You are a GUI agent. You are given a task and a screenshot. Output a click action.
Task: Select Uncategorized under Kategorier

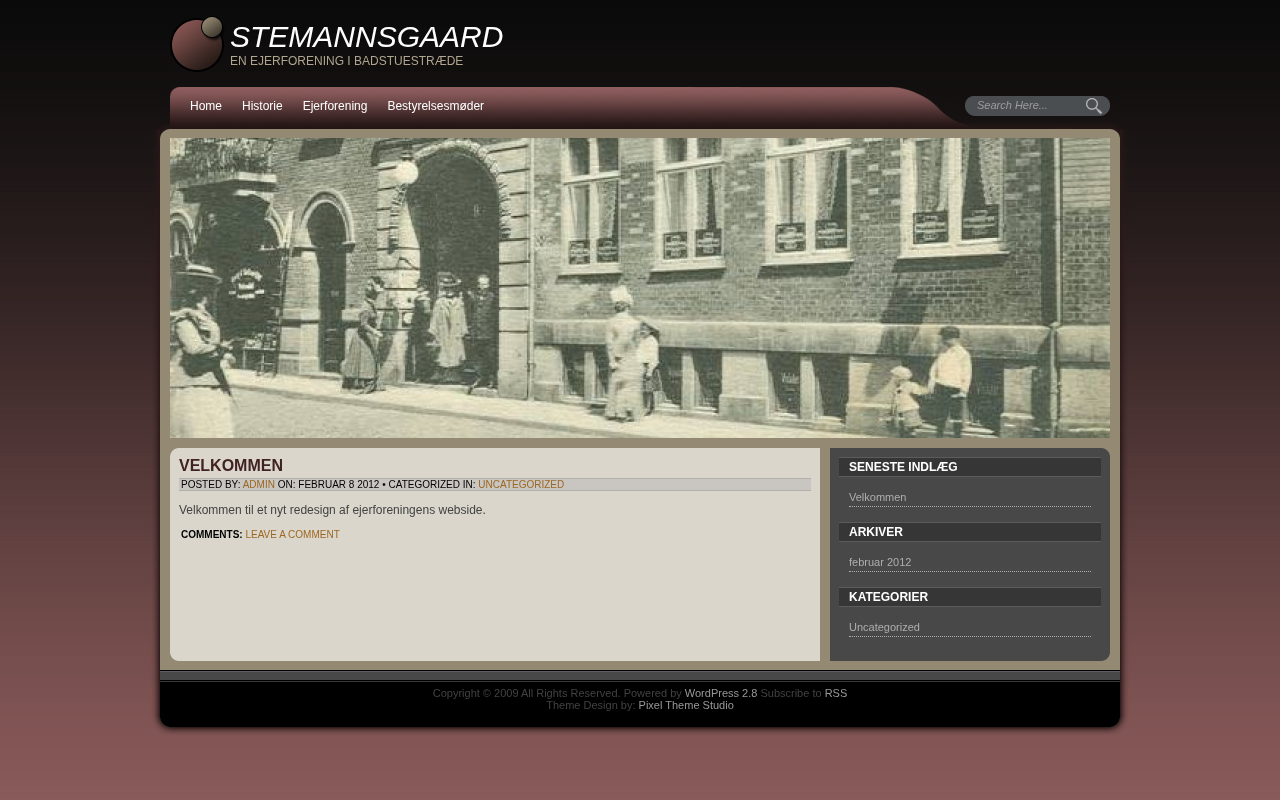pos(884,627)
